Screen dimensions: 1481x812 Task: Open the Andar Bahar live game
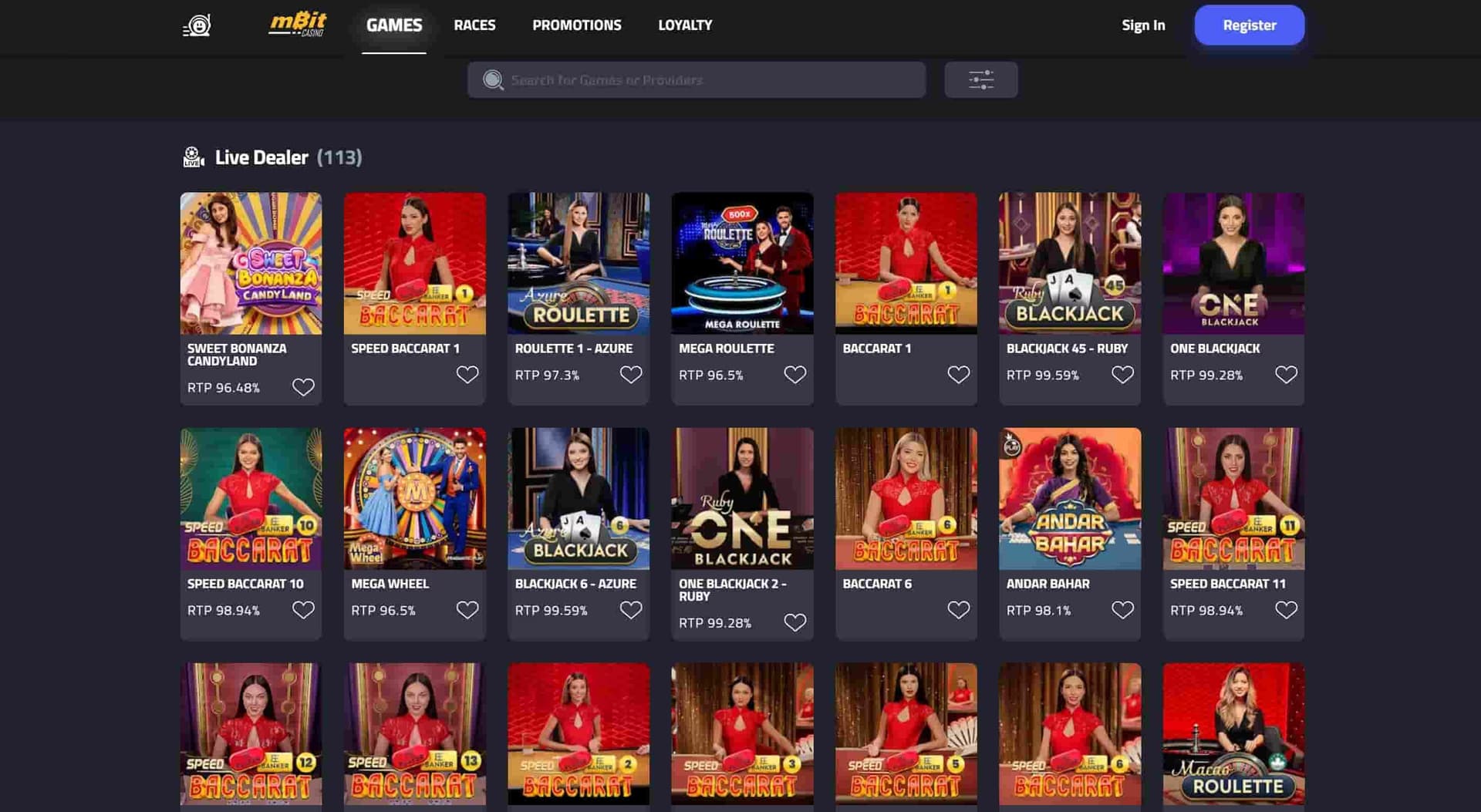pyautogui.click(x=1069, y=499)
